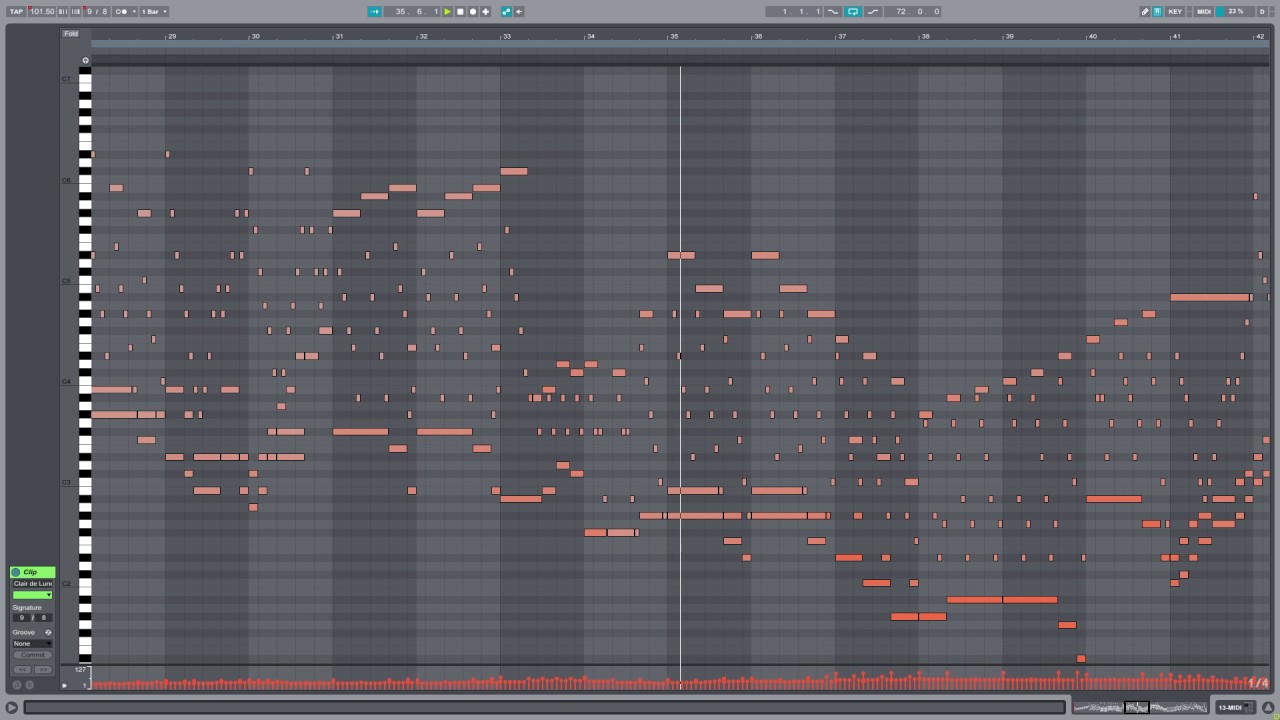Screen dimensions: 1280x720
Task: Nudge clip backward with << button
Action: click(x=22, y=669)
